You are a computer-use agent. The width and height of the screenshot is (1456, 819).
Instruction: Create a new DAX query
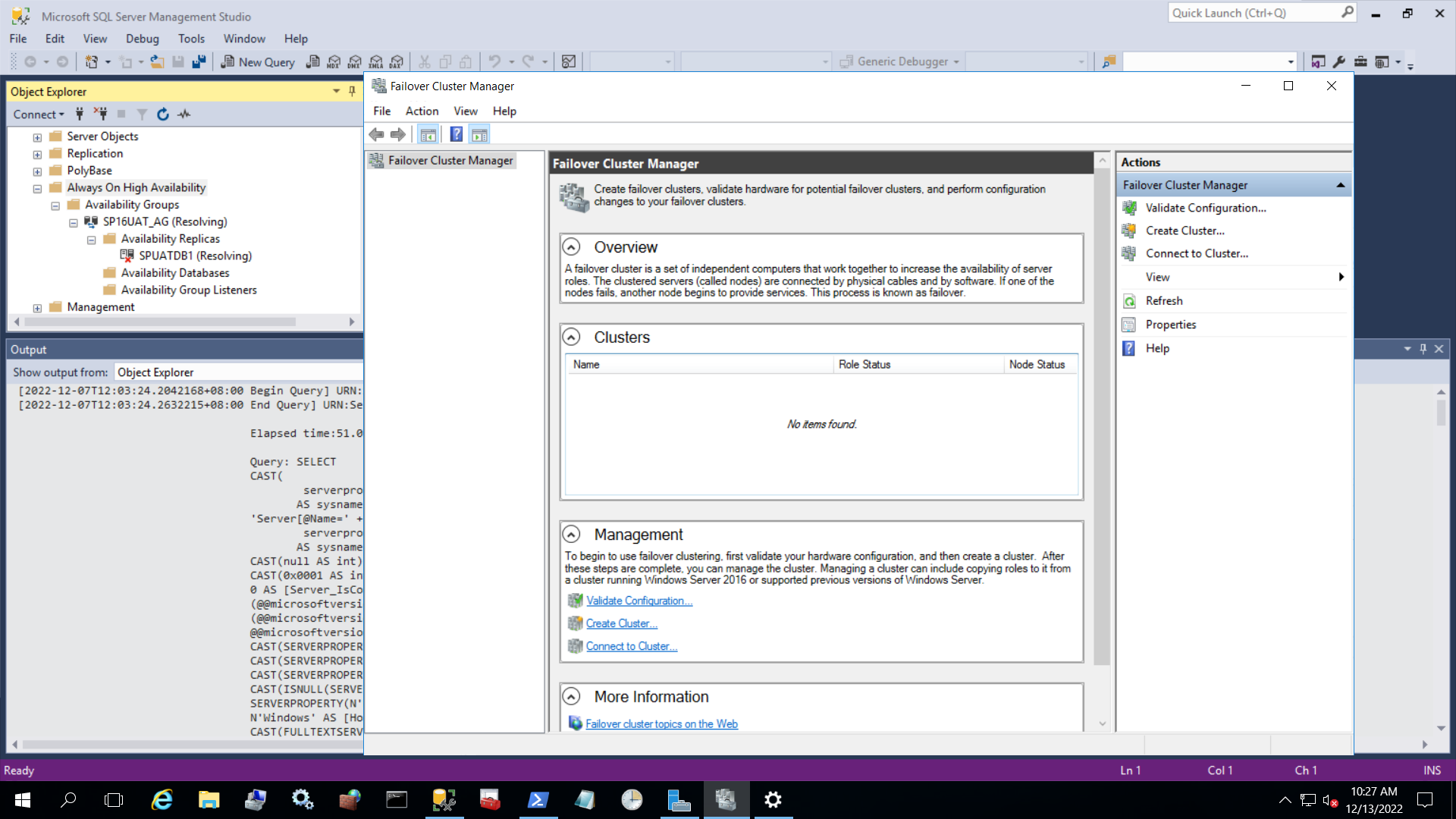point(397,61)
